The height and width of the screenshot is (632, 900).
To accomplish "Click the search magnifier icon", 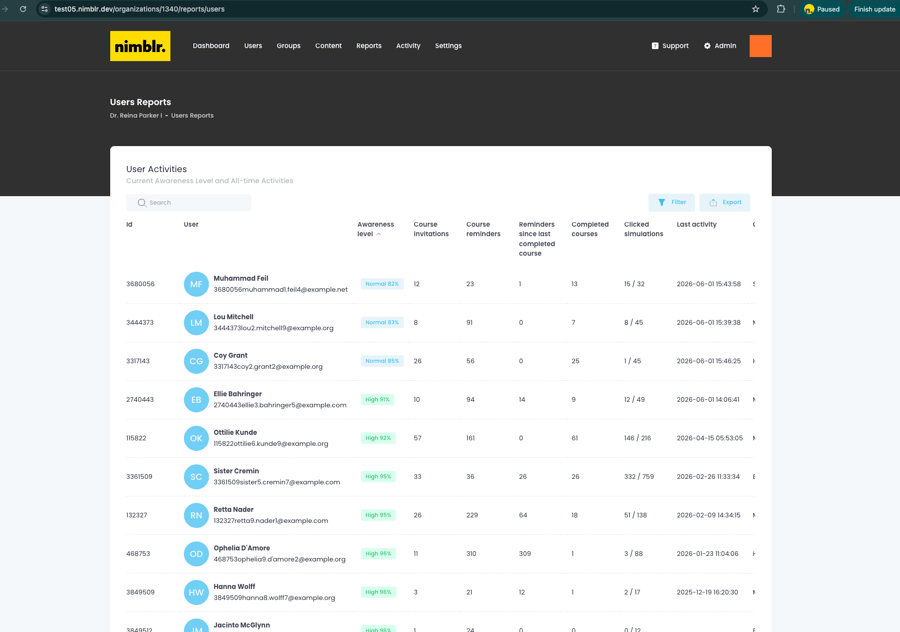I will point(142,203).
